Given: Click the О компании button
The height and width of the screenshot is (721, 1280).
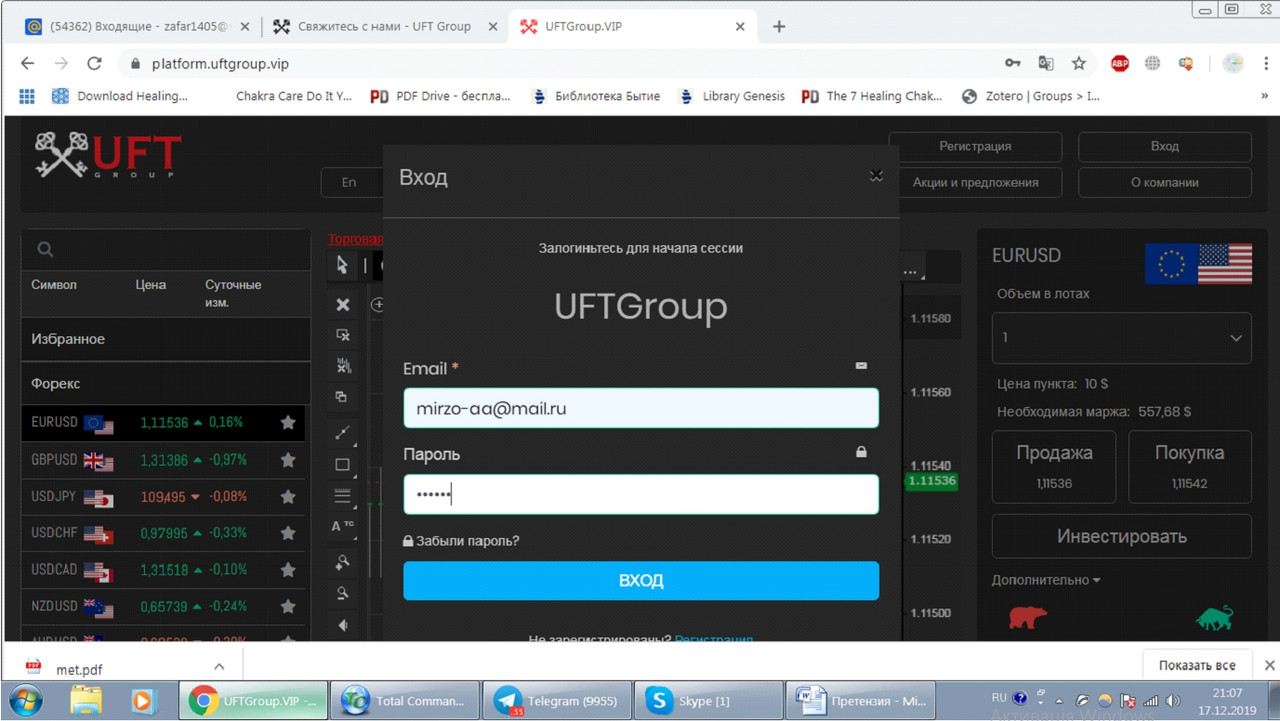Looking at the screenshot, I should coord(1165,182).
